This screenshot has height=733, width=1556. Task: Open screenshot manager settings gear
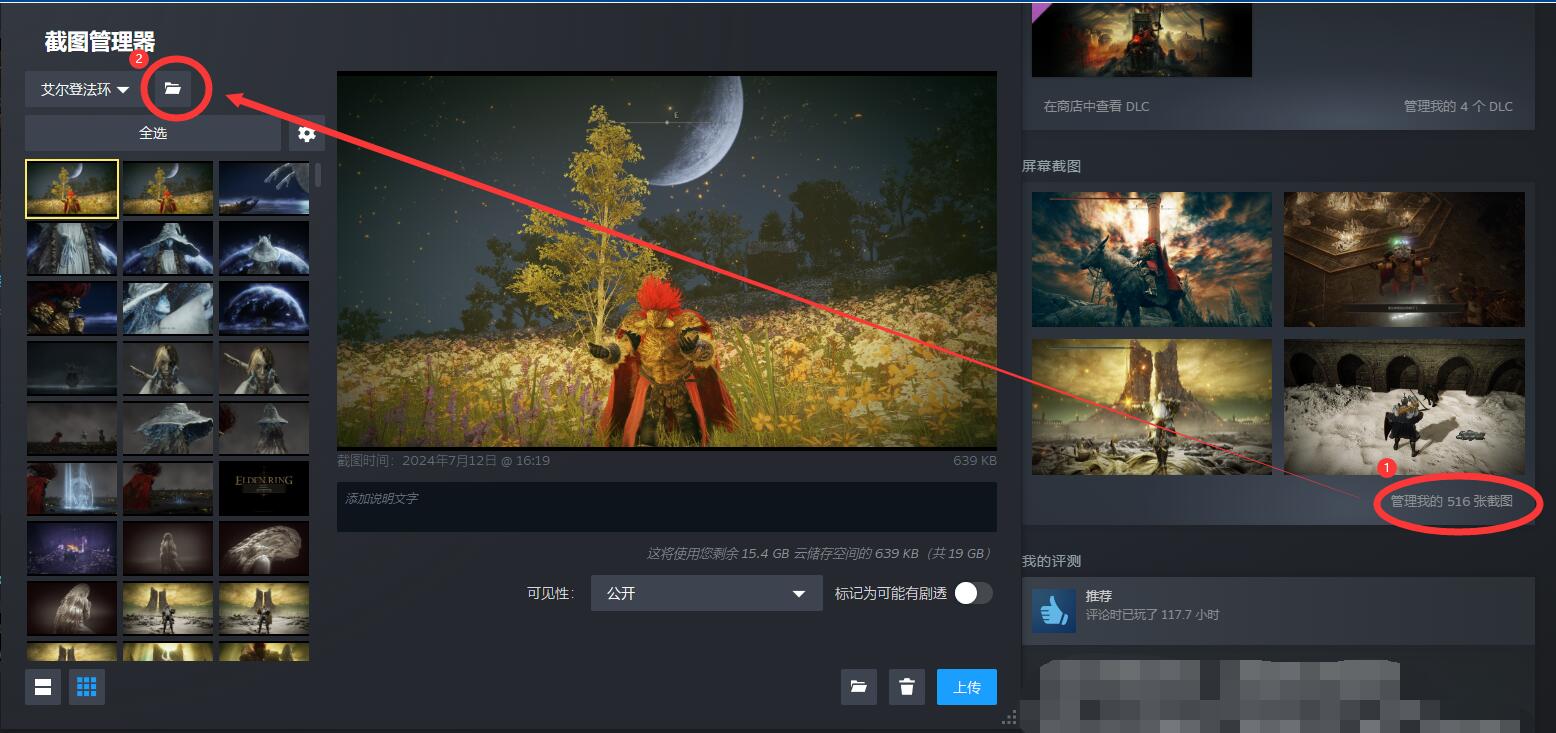point(307,133)
